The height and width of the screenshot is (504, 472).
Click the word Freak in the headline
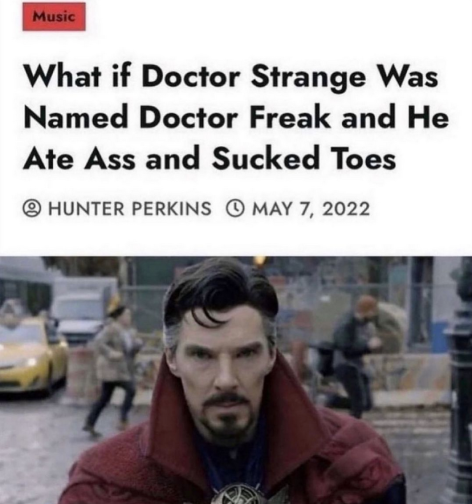pos(290,118)
